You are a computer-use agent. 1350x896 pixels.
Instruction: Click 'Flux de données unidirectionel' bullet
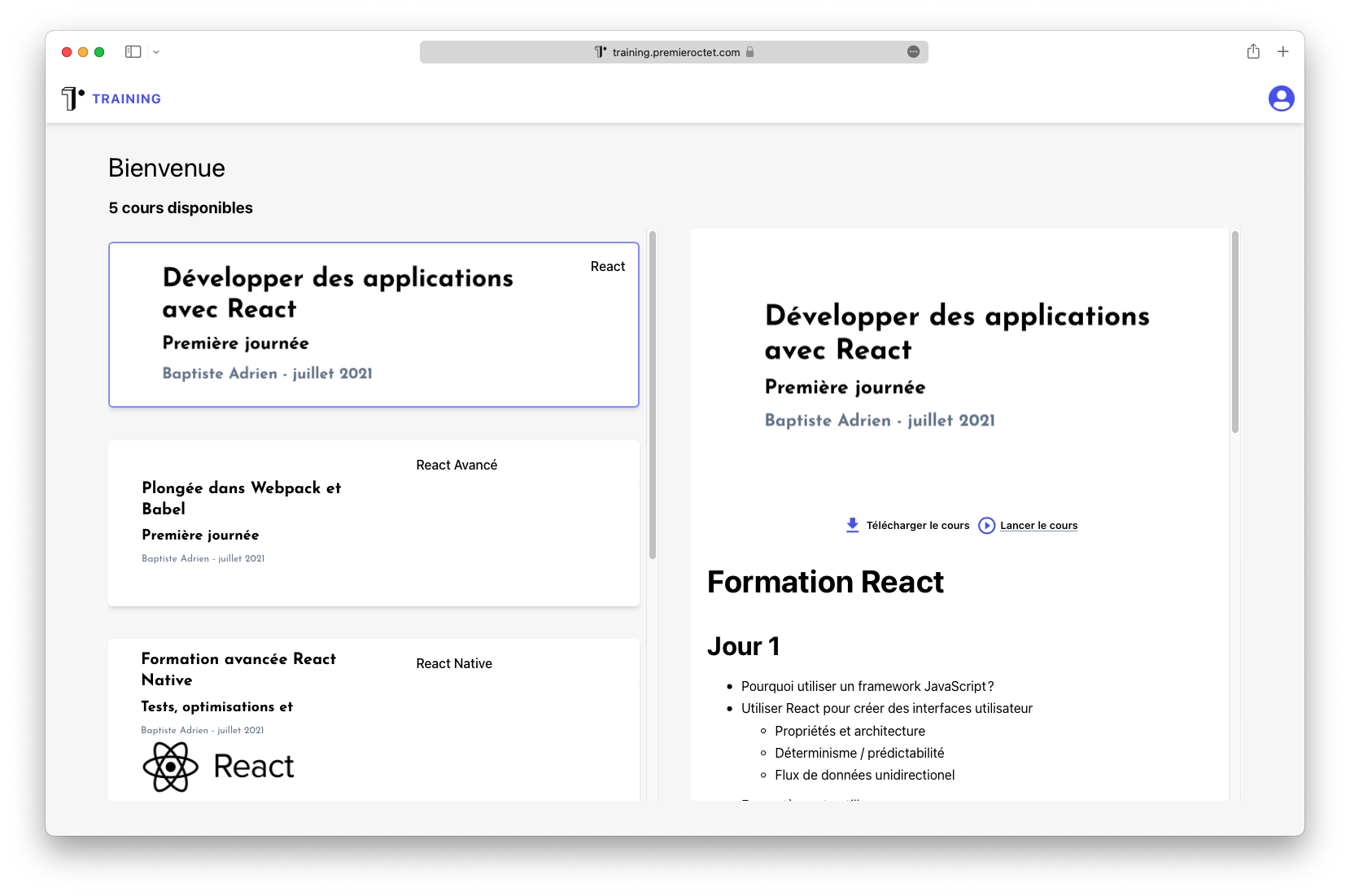[865, 776]
